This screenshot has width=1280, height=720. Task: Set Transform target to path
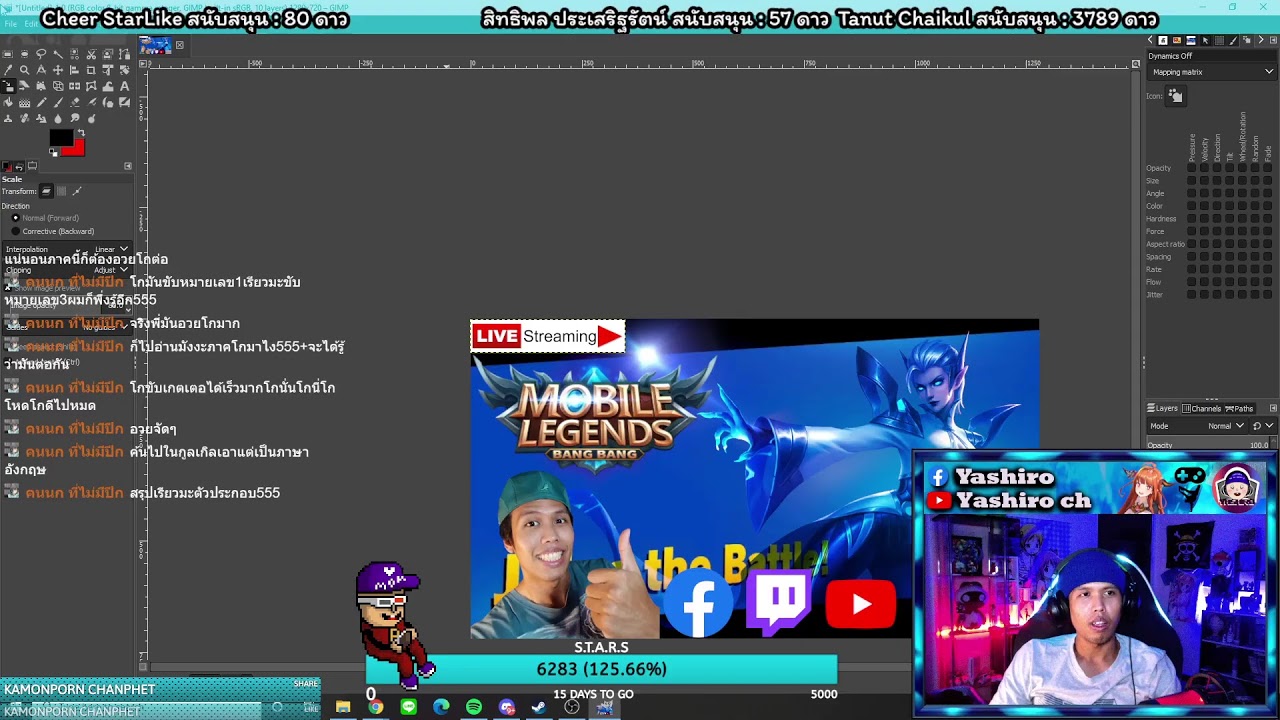pos(77,191)
